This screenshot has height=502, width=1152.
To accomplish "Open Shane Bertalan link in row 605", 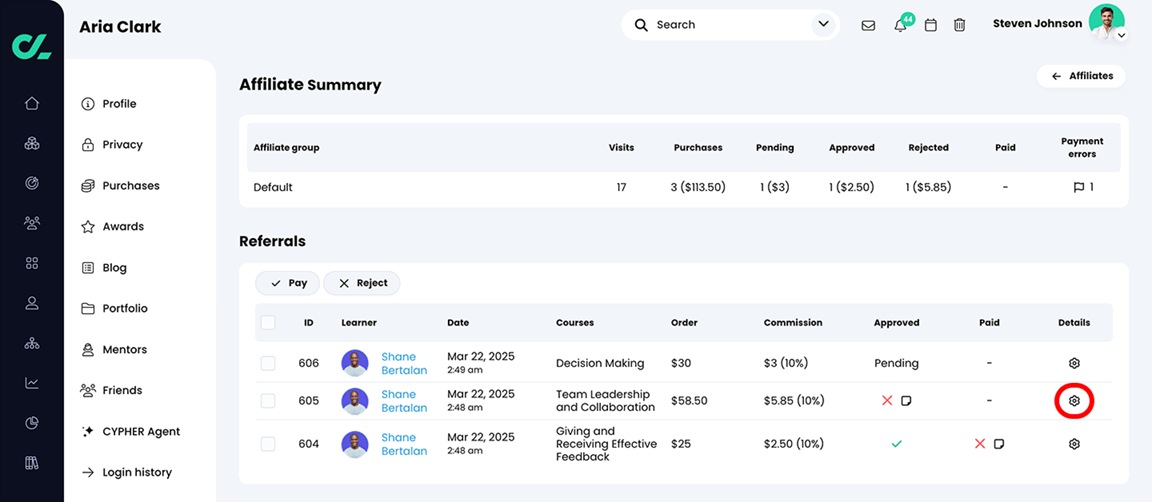I will (404, 401).
